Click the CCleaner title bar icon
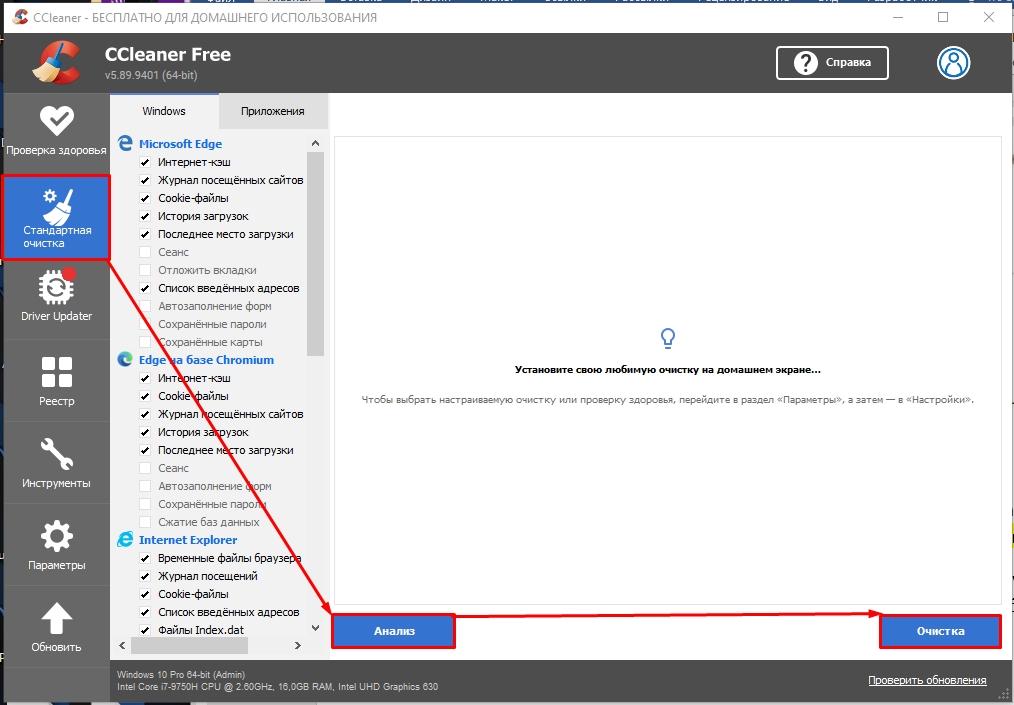 click(x=20, y=17)
